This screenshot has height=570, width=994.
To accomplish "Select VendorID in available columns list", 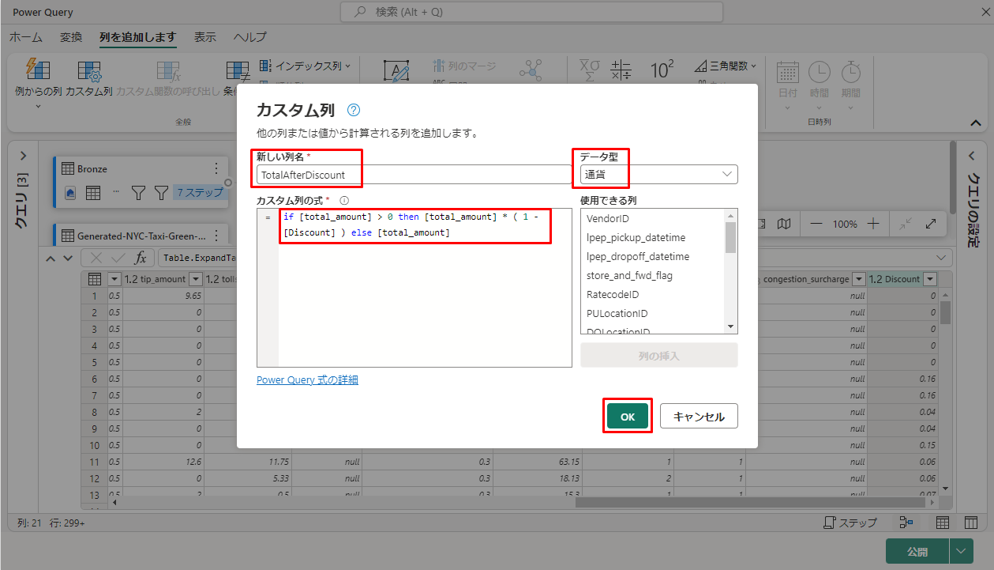I will tap(608, 219).
